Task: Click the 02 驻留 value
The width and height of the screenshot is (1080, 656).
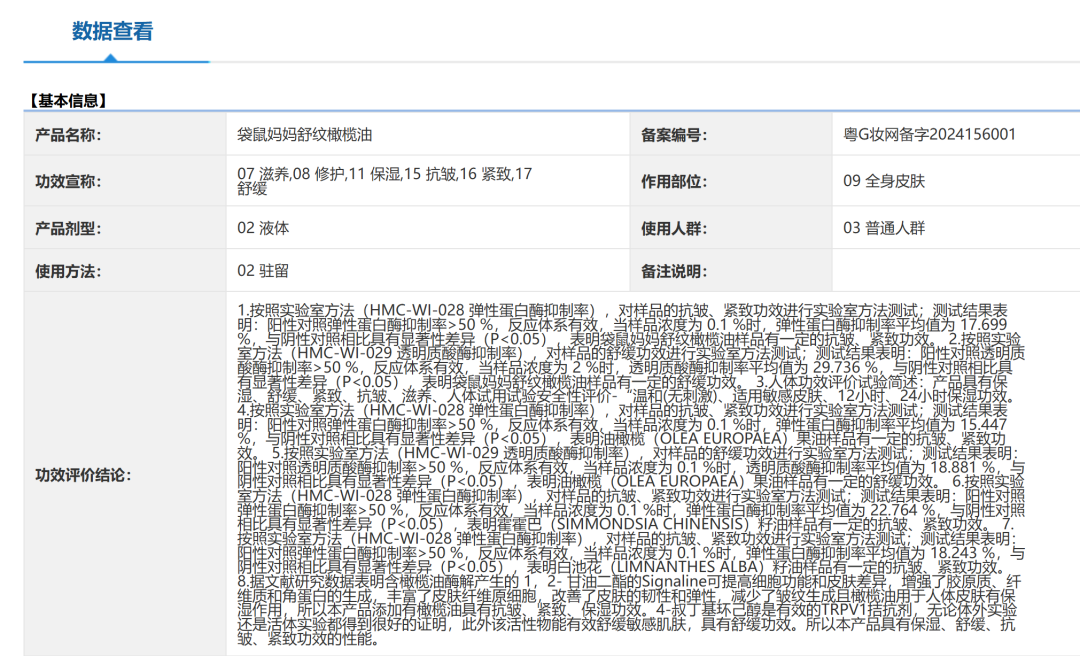Action: pos(263,271)
